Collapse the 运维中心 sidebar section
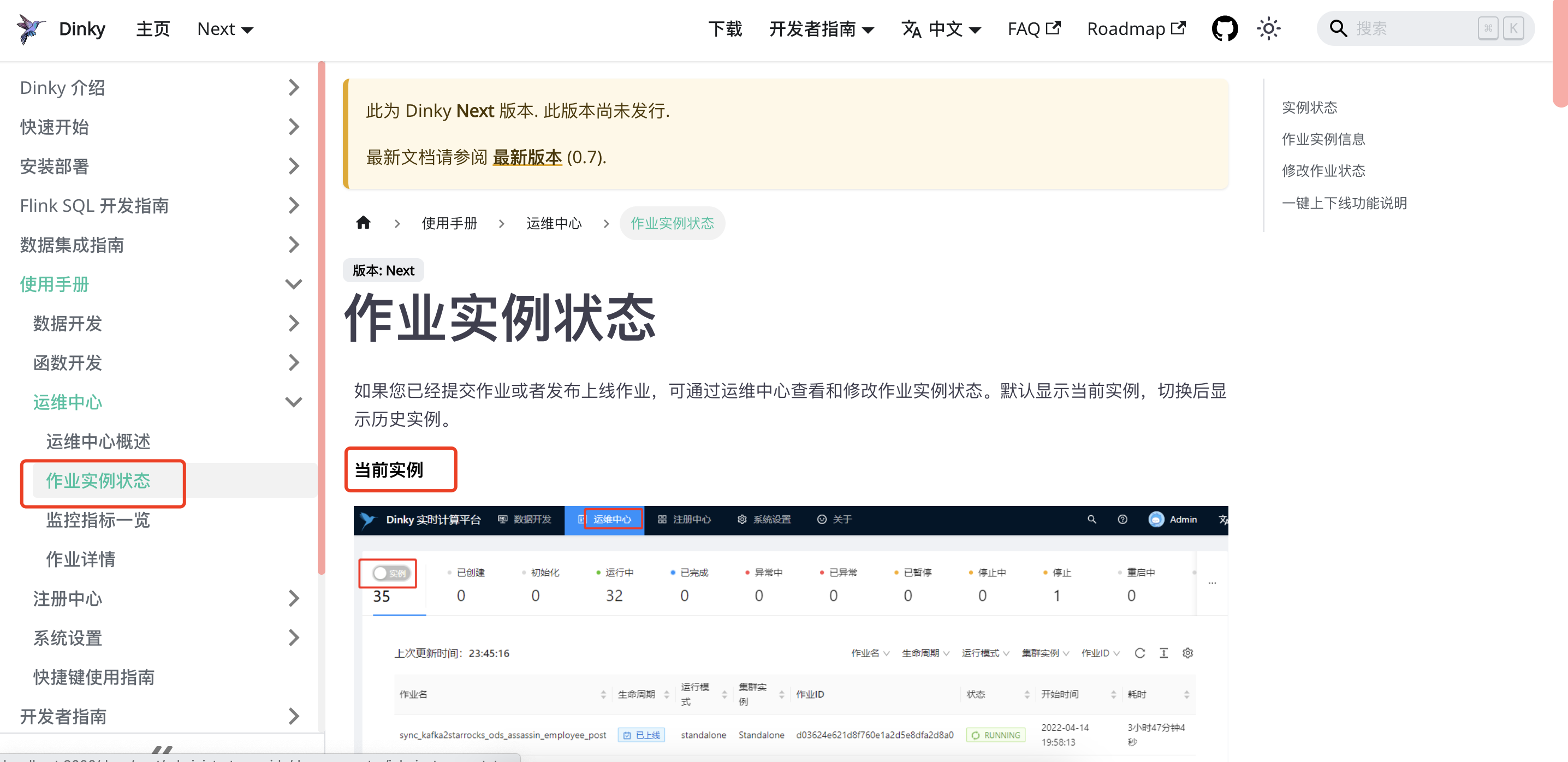This screenshot has width=1568, height=762. pos(293,402)
